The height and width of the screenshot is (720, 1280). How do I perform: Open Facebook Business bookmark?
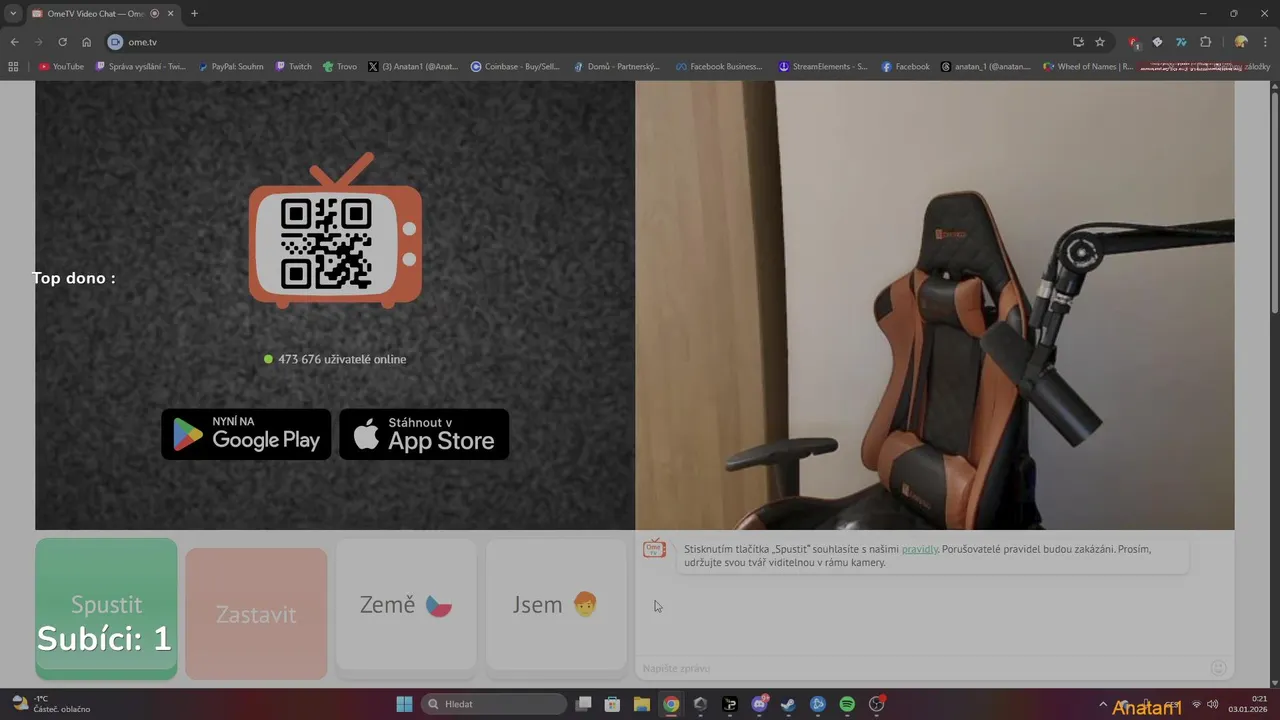pos(719,67)
